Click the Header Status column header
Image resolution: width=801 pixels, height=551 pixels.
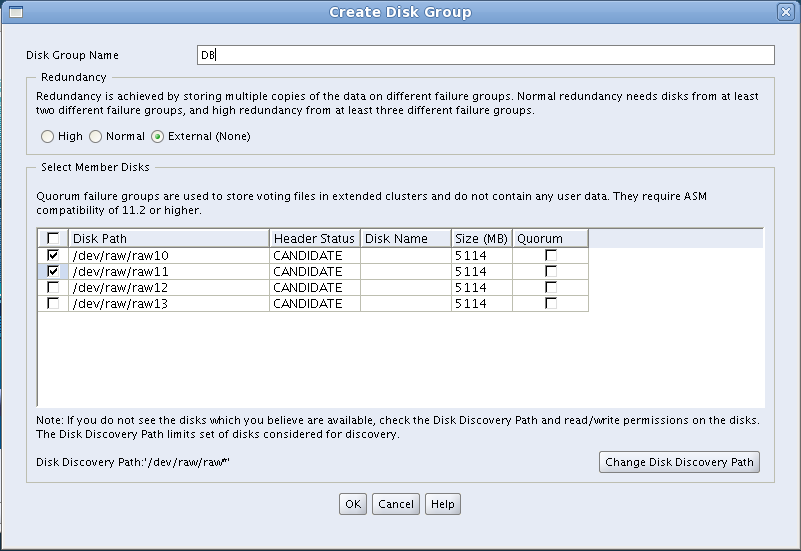pos(315,238)
